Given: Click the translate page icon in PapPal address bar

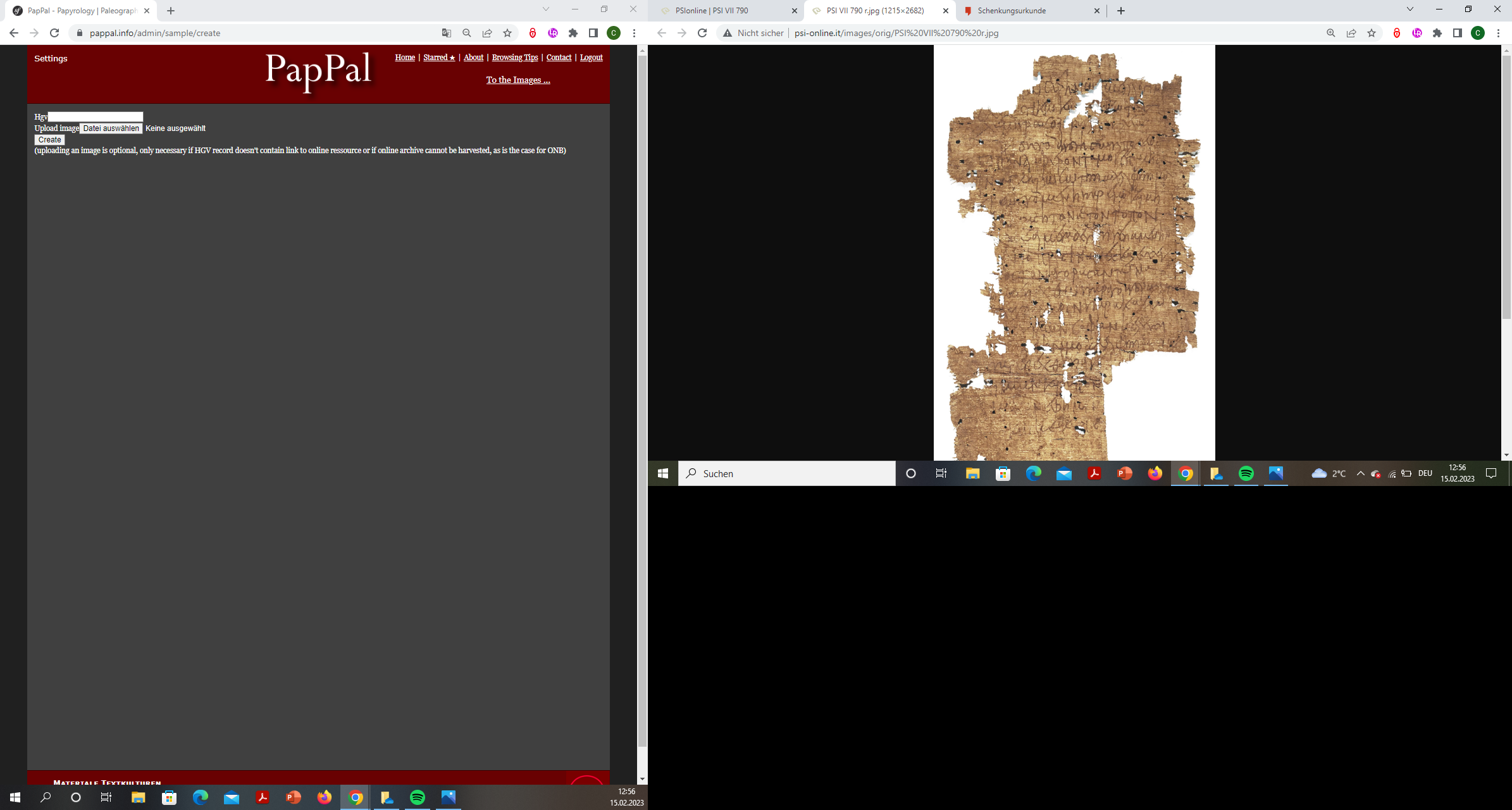Looking at the screenshot, I should pyautogui.click(x=447, y=33).
